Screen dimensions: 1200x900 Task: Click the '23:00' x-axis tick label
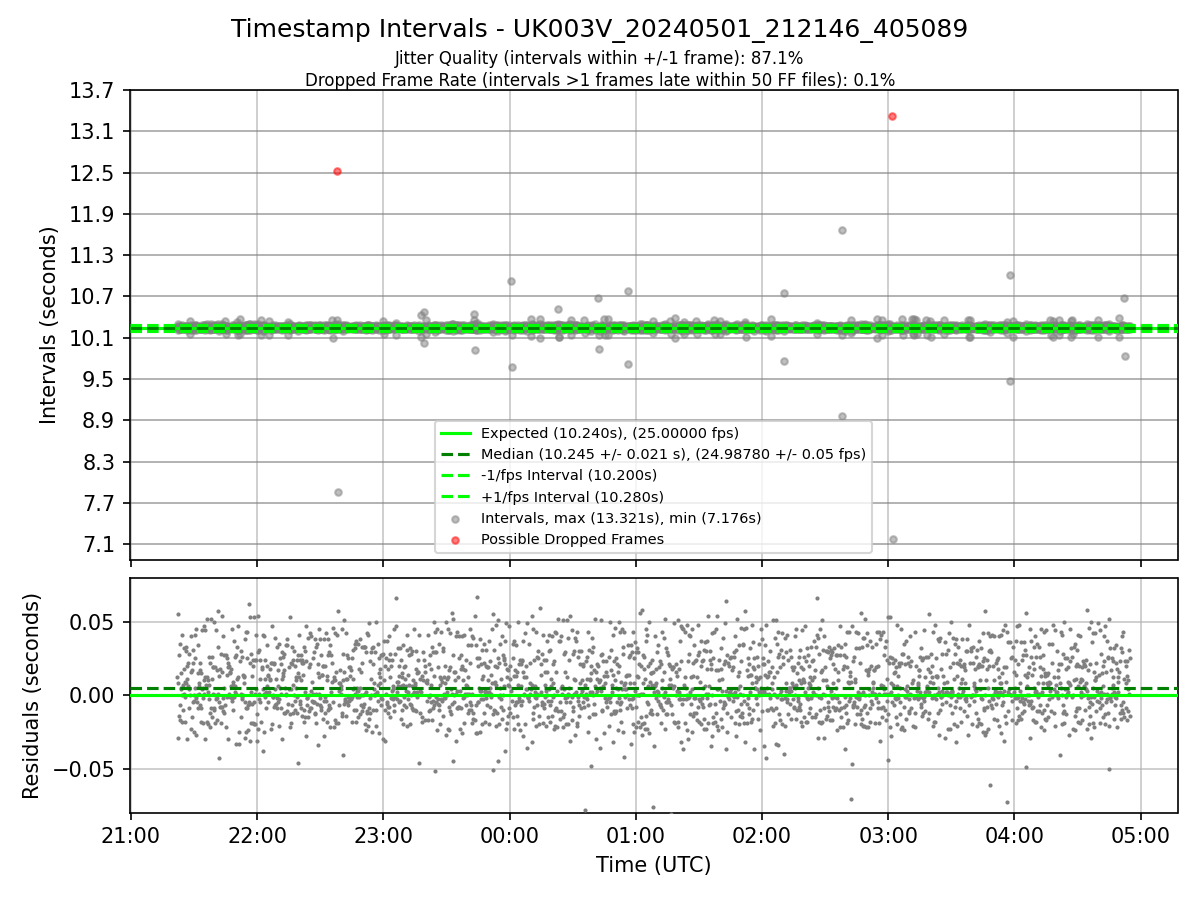383,834
